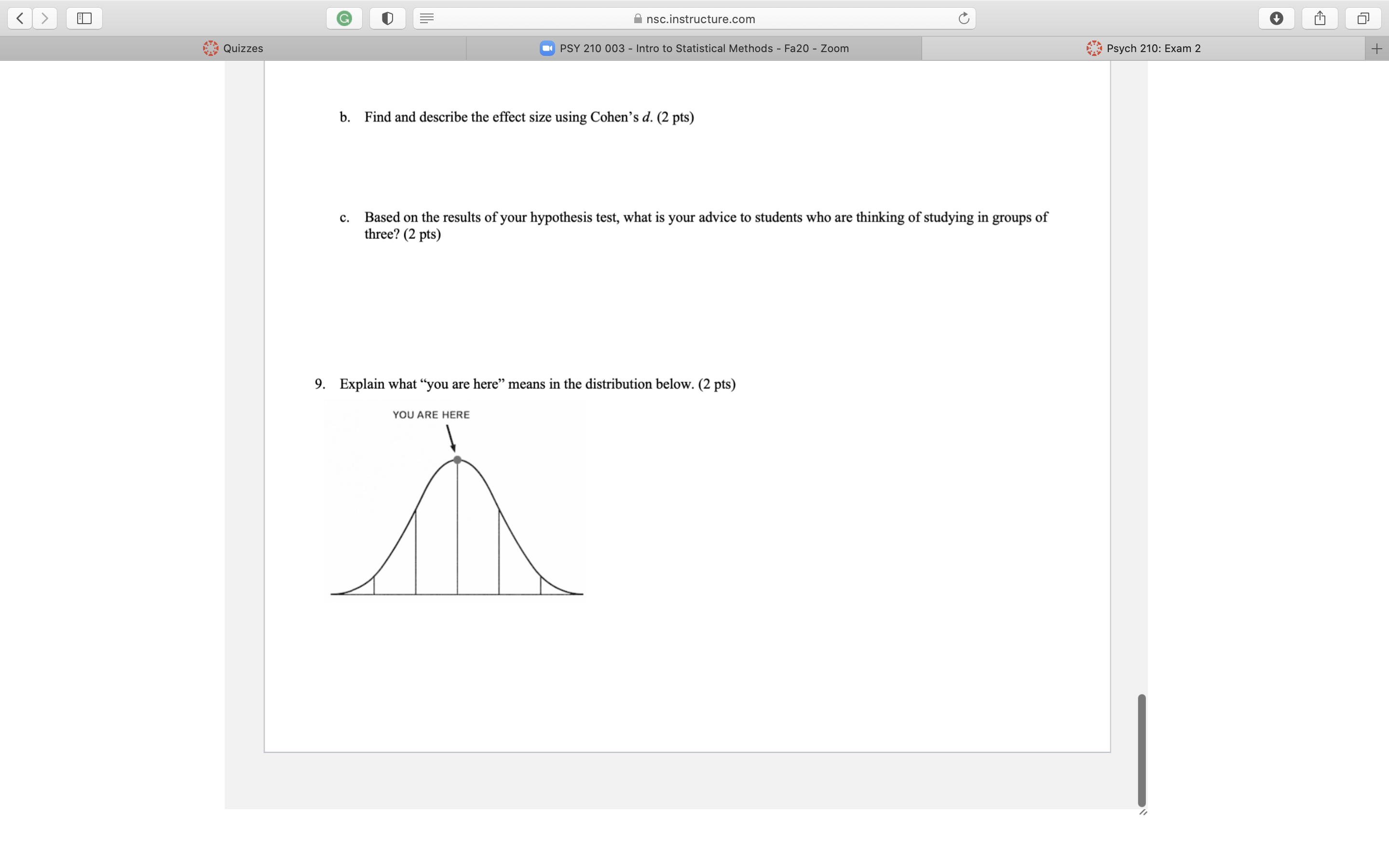Open the Share sheet icon
This screenshot has height=868, width=1389.
pyautogui.click(x=1320, y=18)
